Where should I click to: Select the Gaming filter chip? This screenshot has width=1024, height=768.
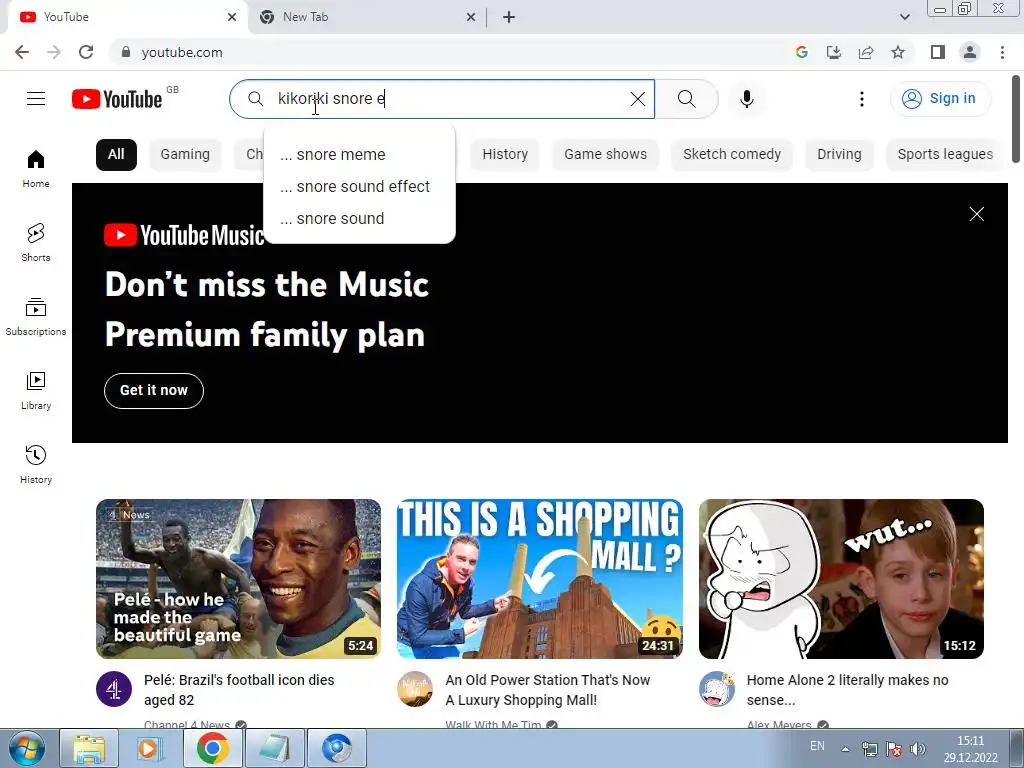185,155
